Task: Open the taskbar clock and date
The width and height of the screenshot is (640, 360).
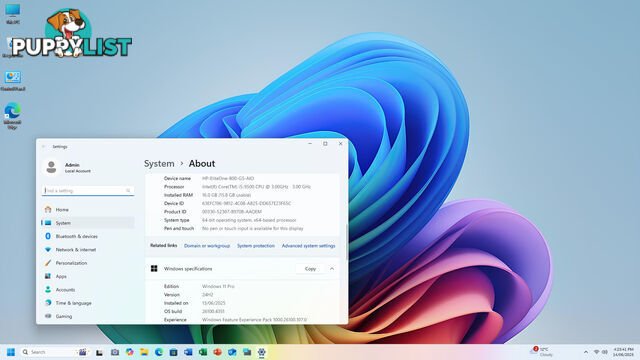Action: 623,352
